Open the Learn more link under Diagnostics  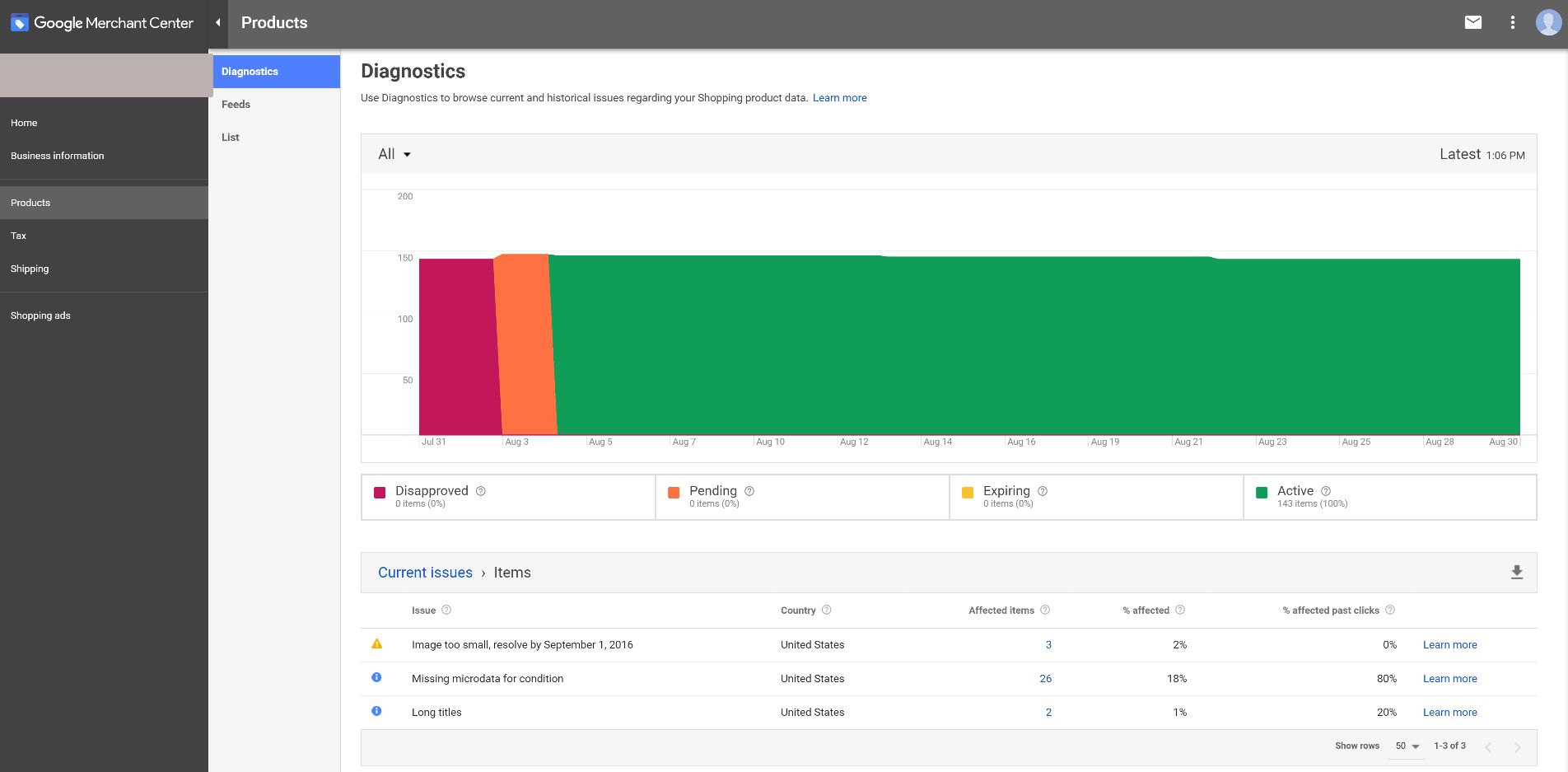point(839,97)
